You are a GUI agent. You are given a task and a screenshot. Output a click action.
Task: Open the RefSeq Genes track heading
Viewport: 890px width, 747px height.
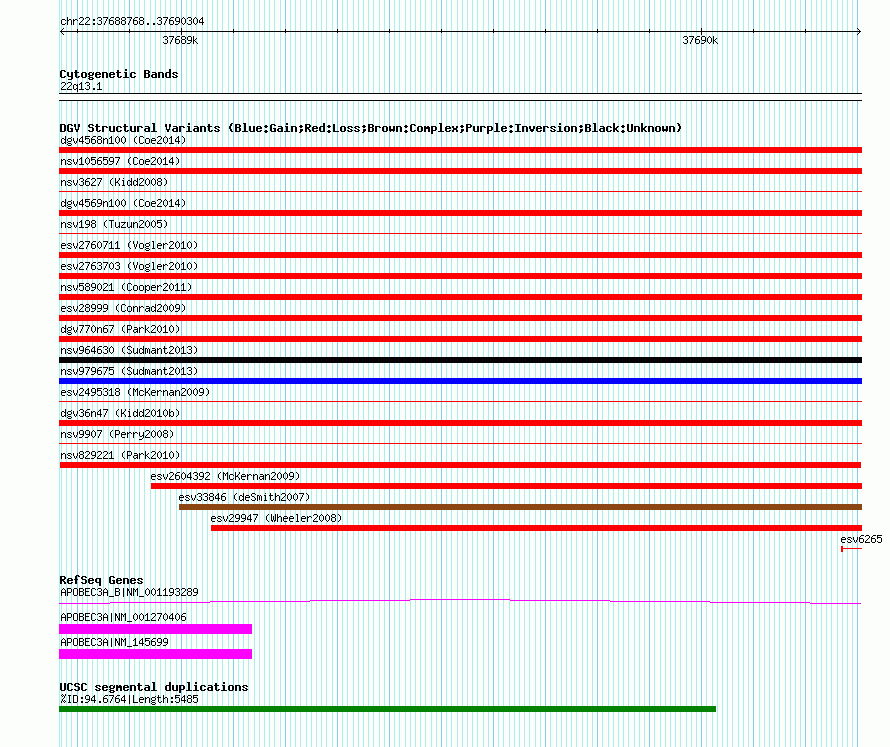pos(102,580)
